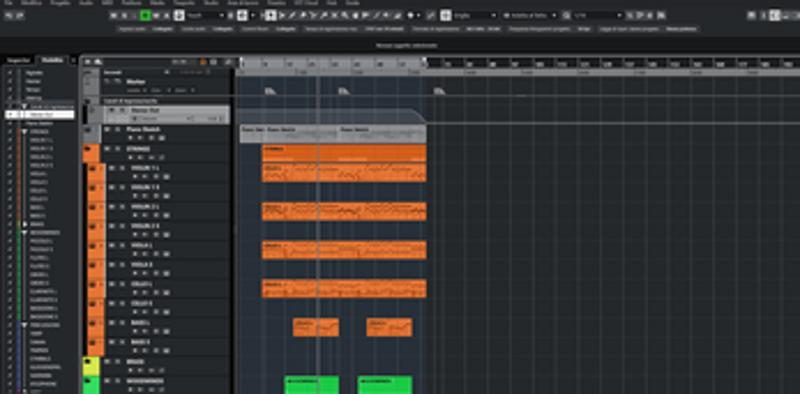Mute the STRINGS folder track
This screenshot has width=800, height=394.
pos(107,149)
